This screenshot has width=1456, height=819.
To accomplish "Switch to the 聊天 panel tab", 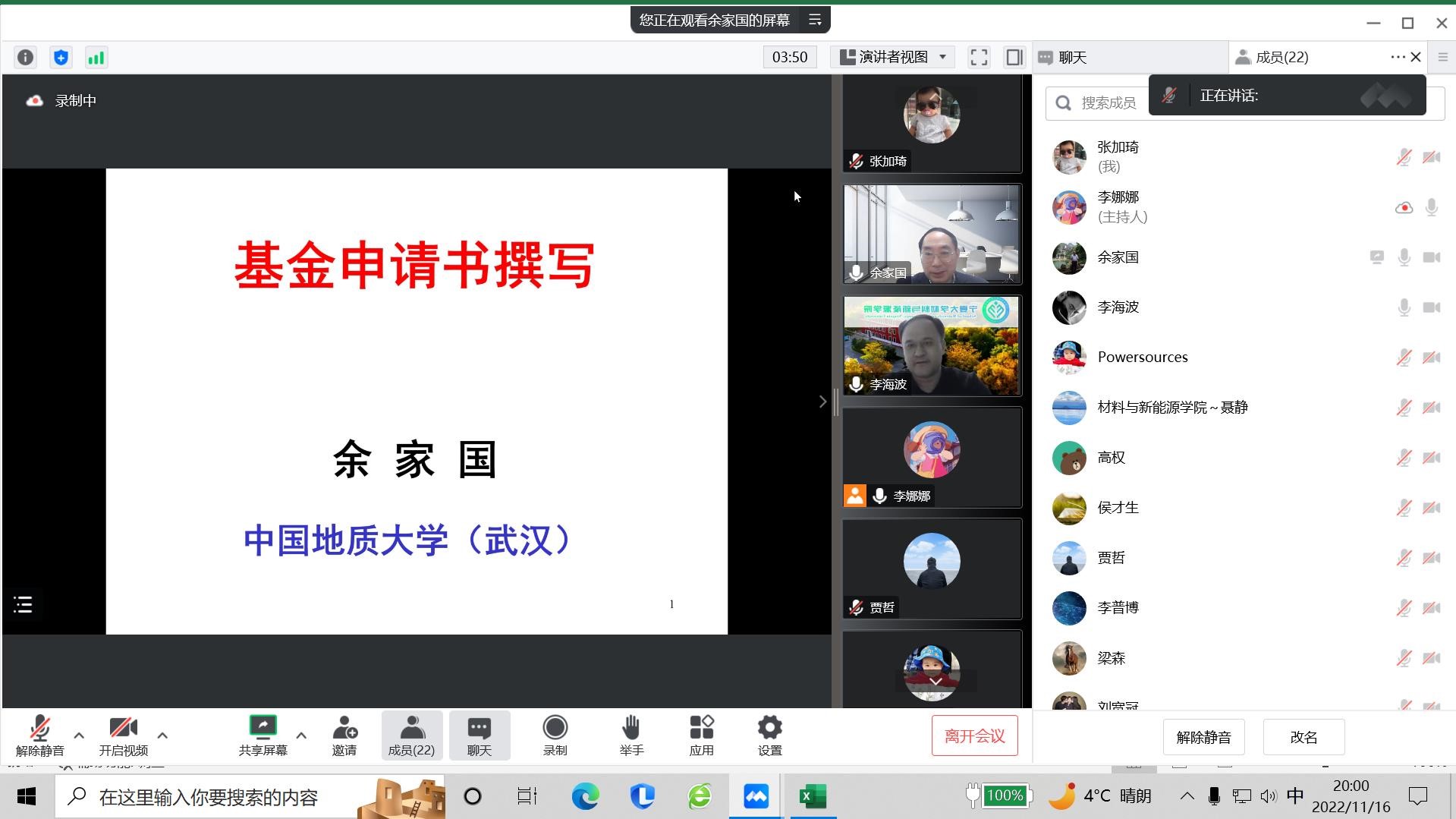I will click(x=1072, y=58).
